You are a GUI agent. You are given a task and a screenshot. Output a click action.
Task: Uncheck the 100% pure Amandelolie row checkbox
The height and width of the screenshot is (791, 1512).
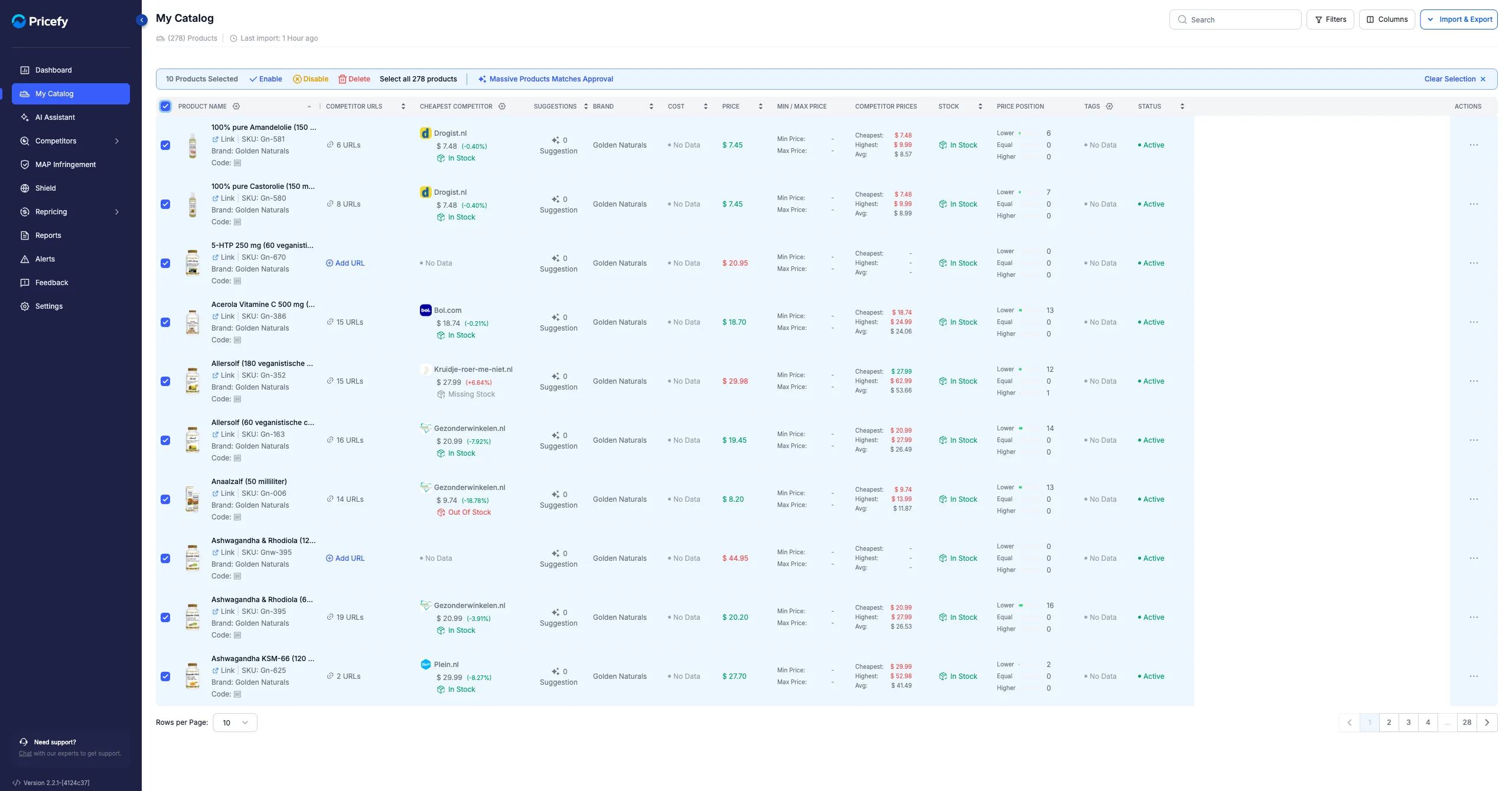click(165, 145)
